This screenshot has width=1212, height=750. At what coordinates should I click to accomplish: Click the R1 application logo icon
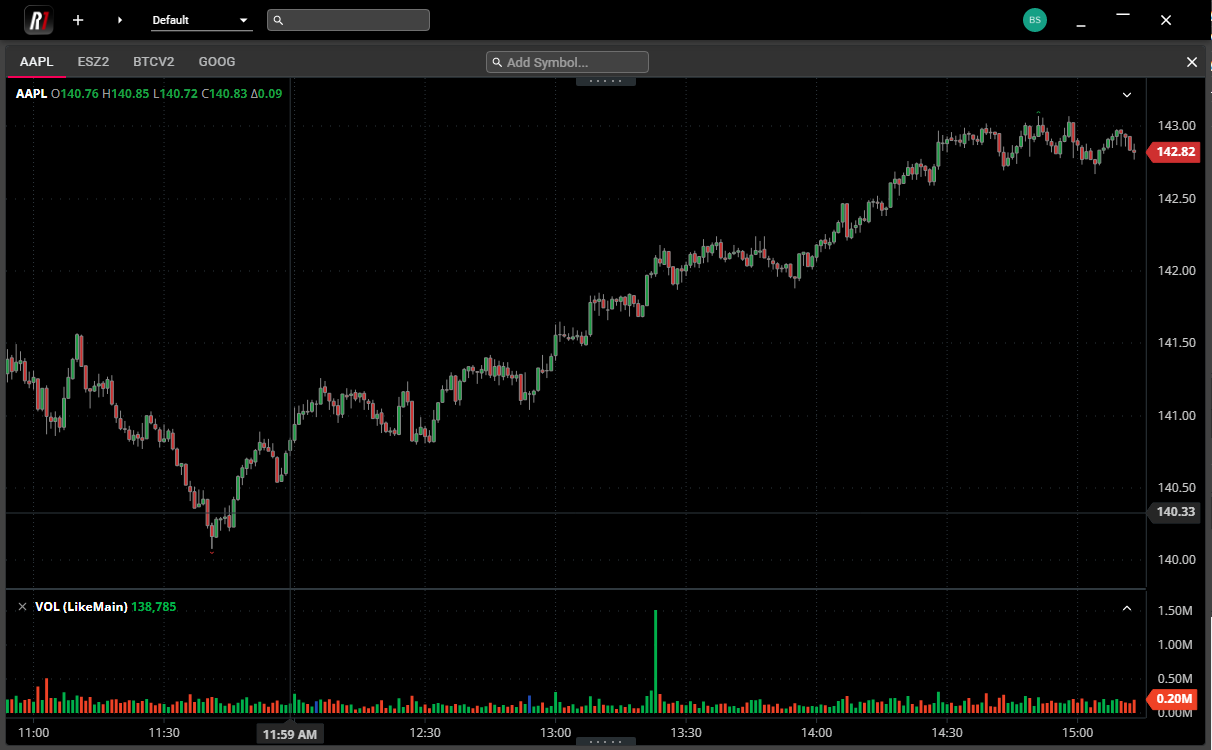[x=39, y=20]
